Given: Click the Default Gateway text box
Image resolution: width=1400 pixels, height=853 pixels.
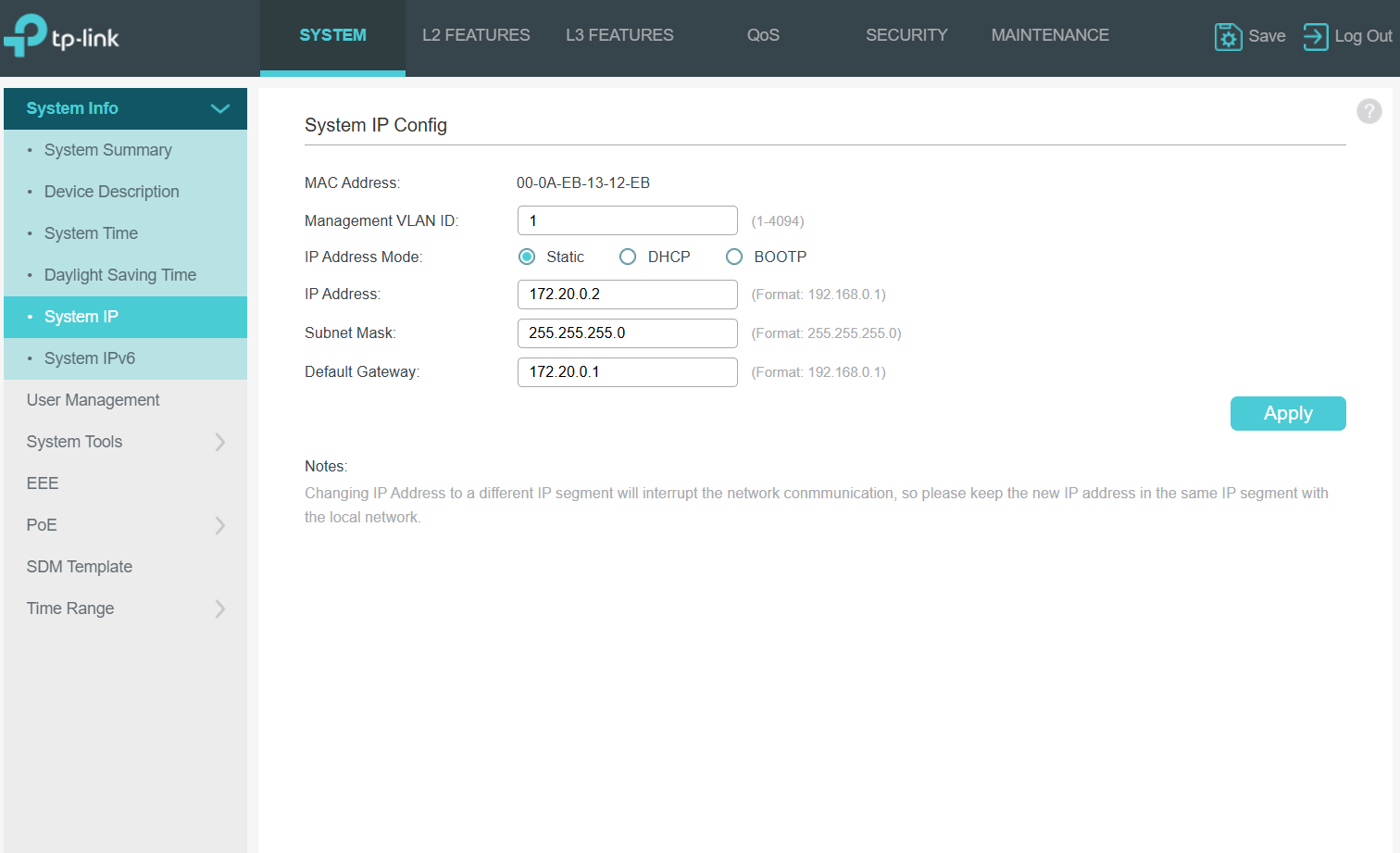Looking at the screenshot, I should point(627,372).
